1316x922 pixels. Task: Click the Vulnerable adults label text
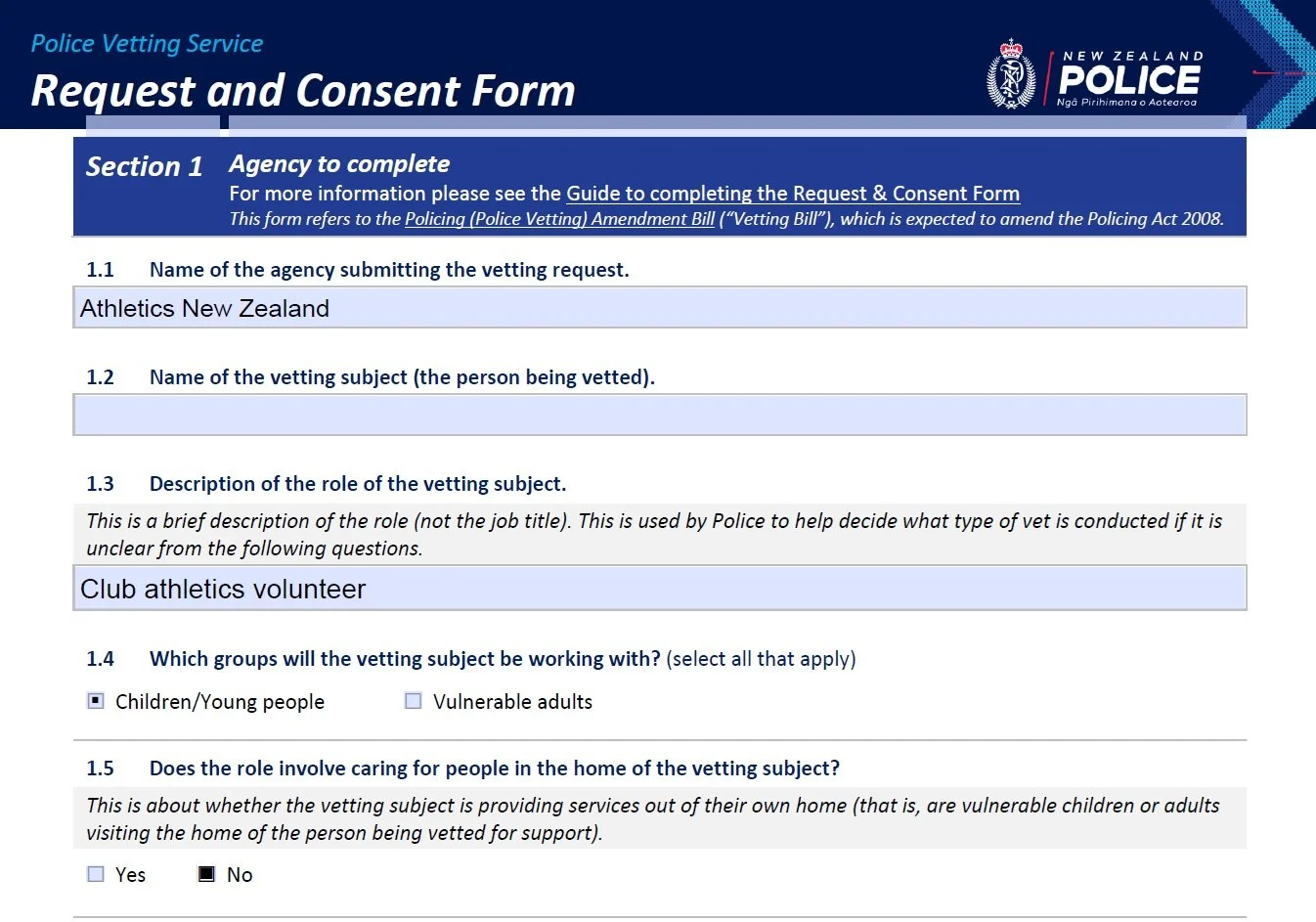(x=513, y=702)
